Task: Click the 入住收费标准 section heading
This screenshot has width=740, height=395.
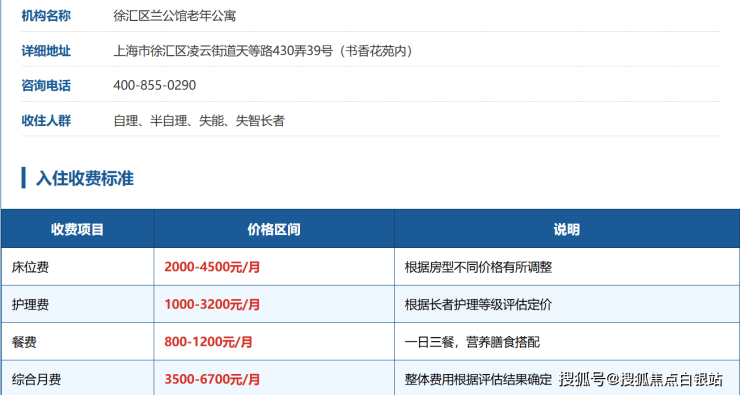Action: pyautogui.click(x=85, y=178)
